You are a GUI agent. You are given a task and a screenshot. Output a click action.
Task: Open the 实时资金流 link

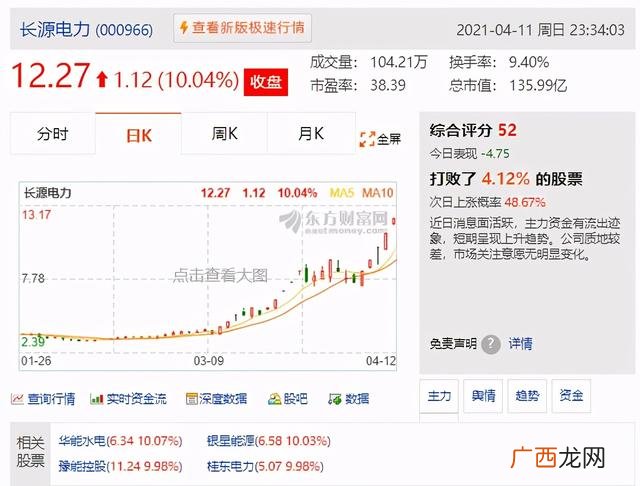(136, 399)
